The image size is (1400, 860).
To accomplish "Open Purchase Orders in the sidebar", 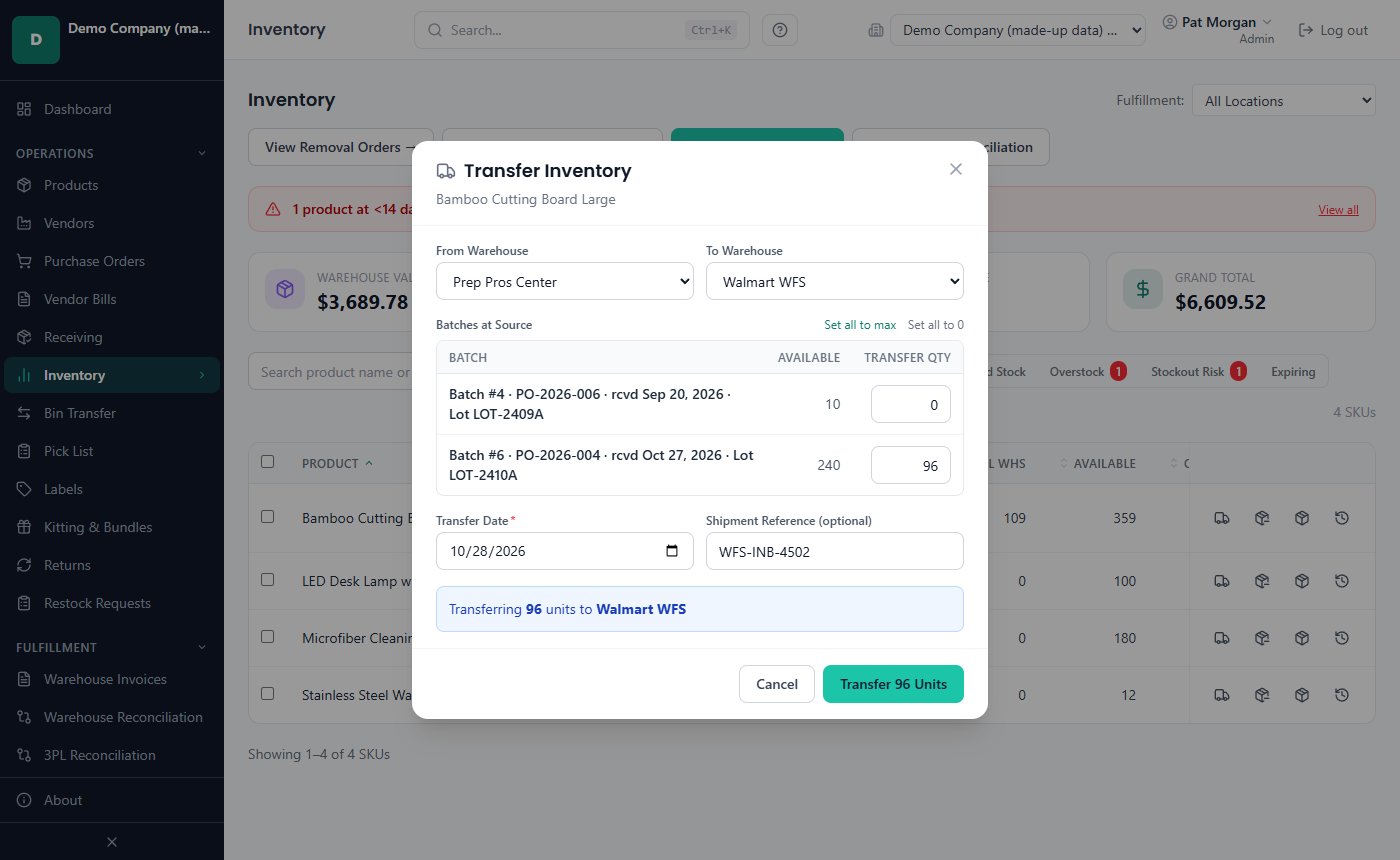I will coord(112,261).
